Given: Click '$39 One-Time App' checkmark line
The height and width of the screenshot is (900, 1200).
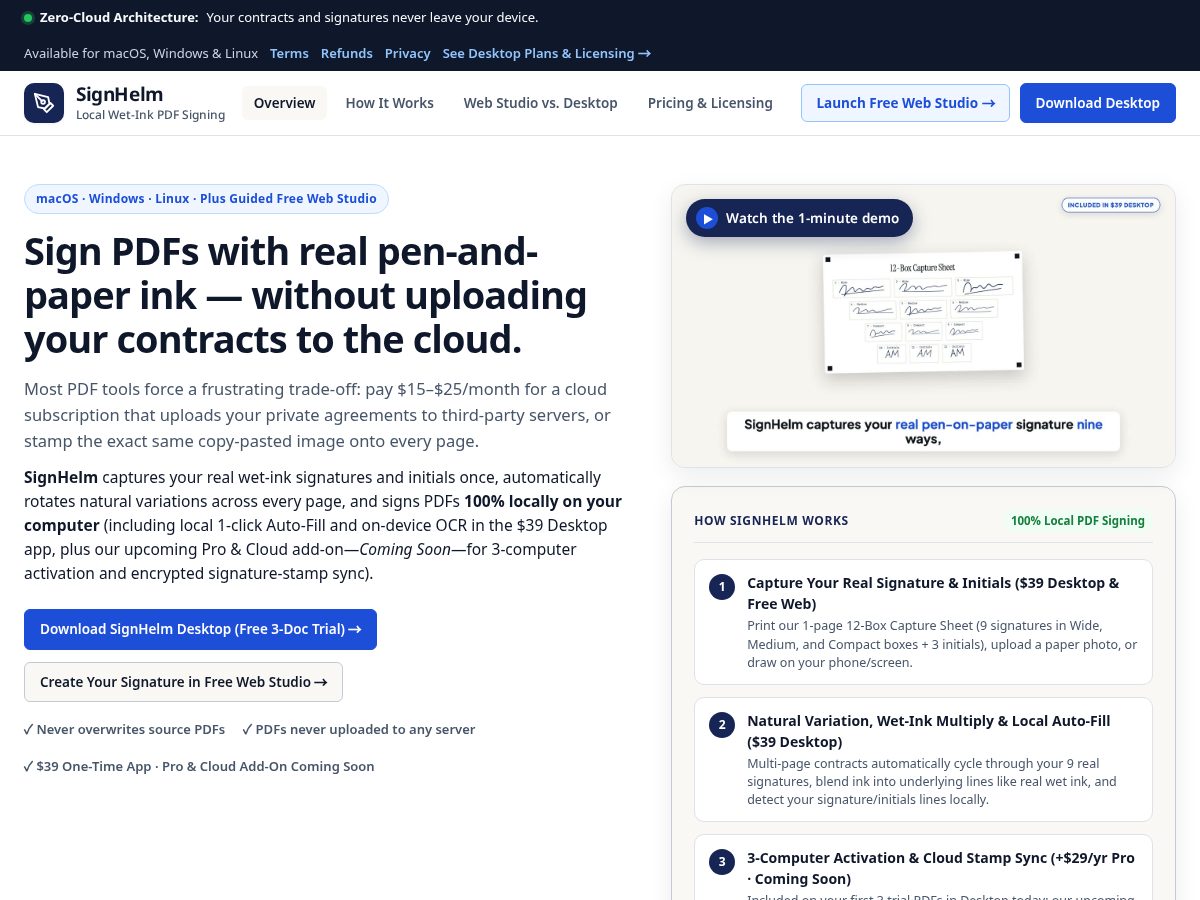Looking at the screenshot, I should tap(199, 767).
